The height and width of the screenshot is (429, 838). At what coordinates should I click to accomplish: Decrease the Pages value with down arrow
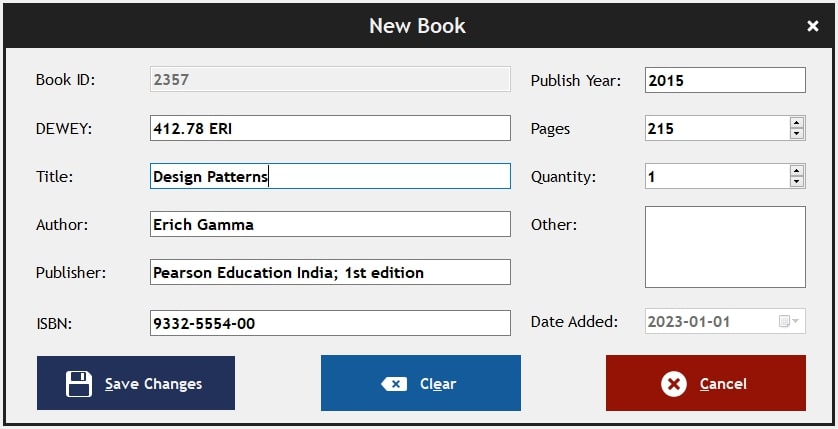797,134
